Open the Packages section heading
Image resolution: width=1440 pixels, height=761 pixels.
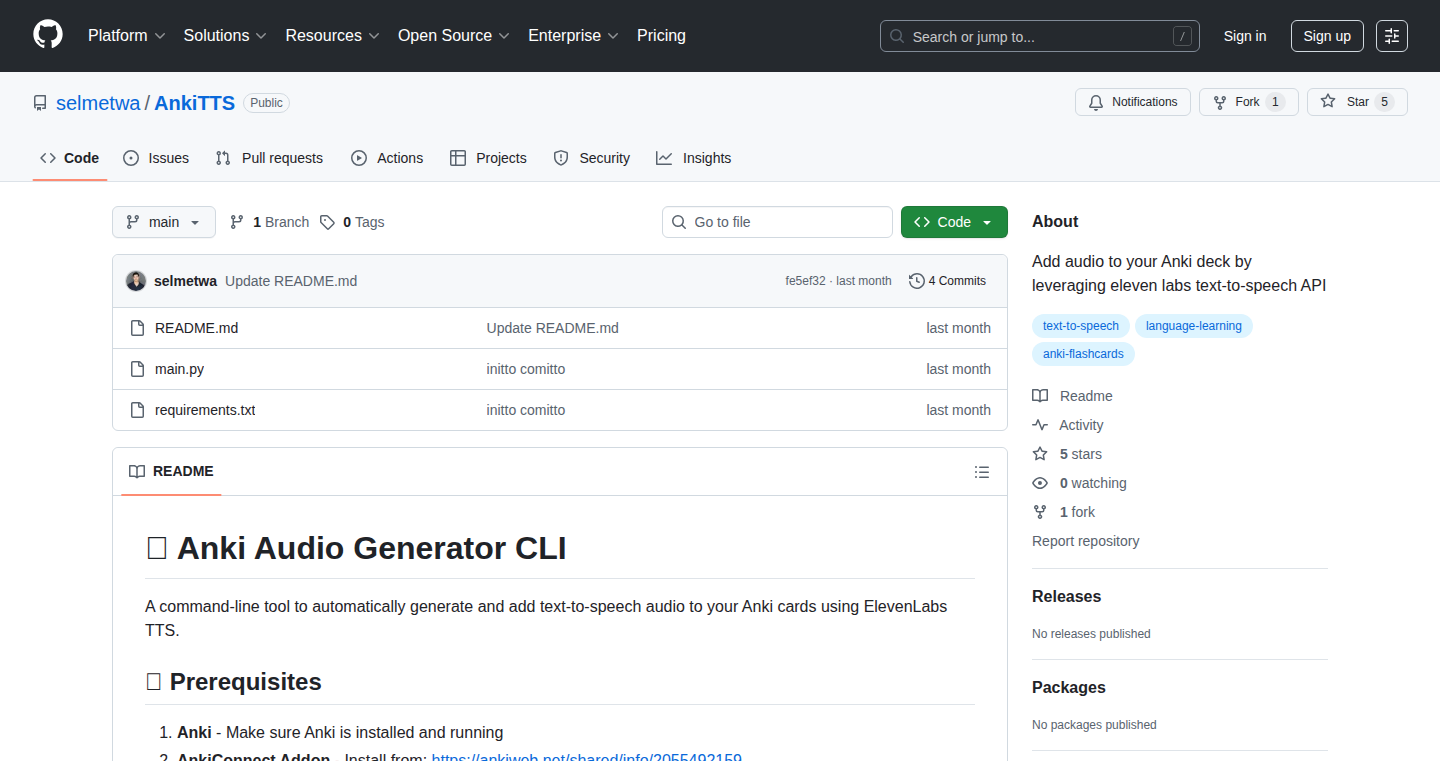coord(1069,687)
